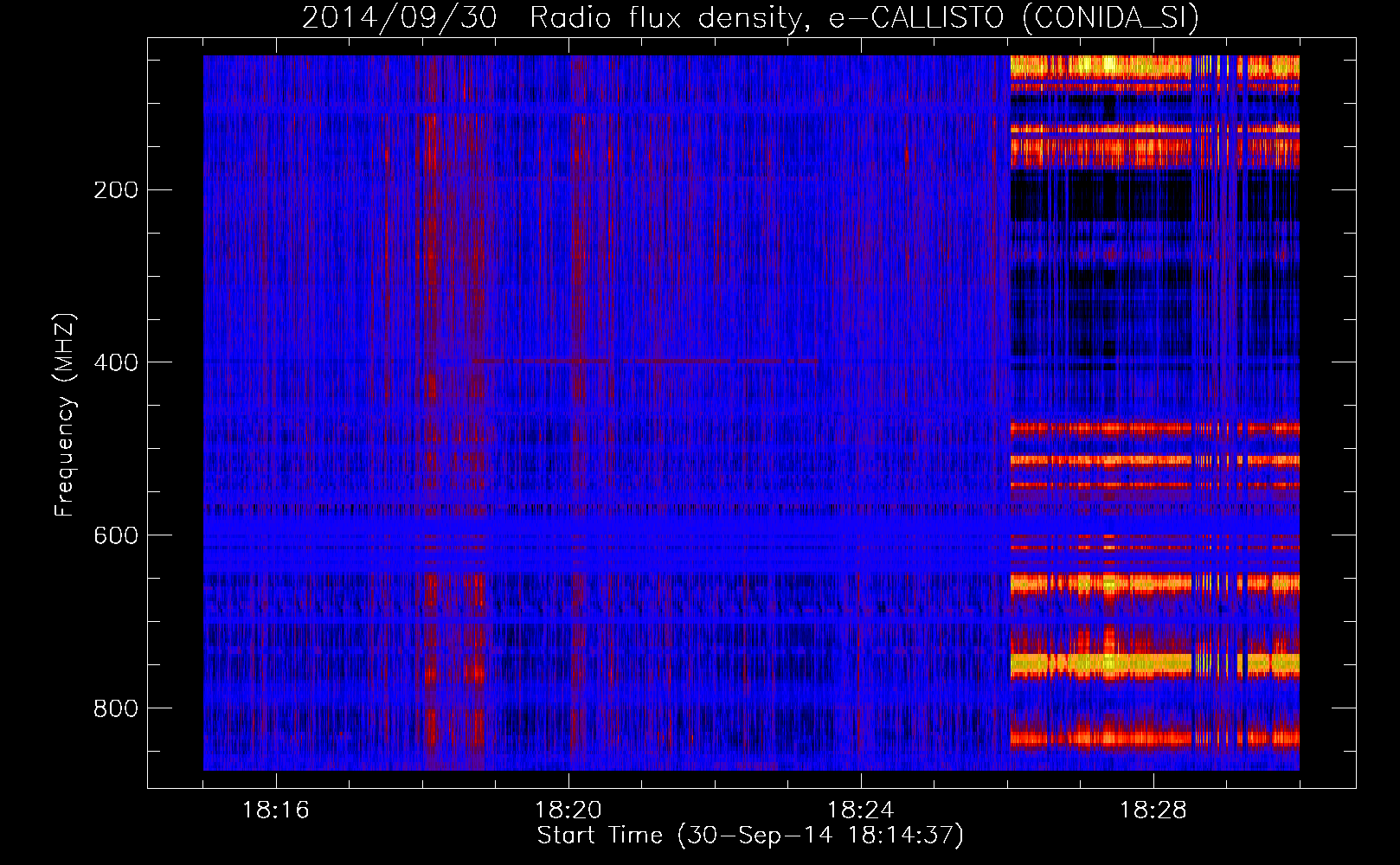Viewport: 1400px width, 865px height.
Task: Click the 18:28 time tick label
Action: [x=1153, y=811]
